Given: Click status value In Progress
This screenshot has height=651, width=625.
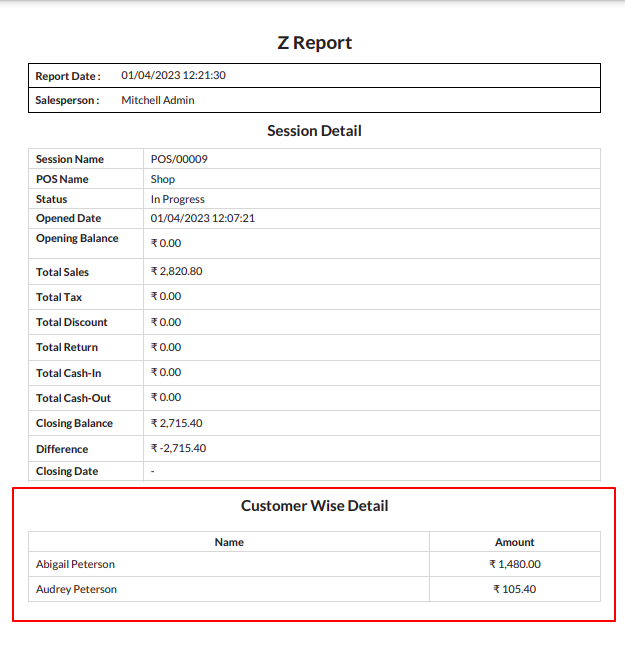Looking at the screenshot, I should coord(178,199).
